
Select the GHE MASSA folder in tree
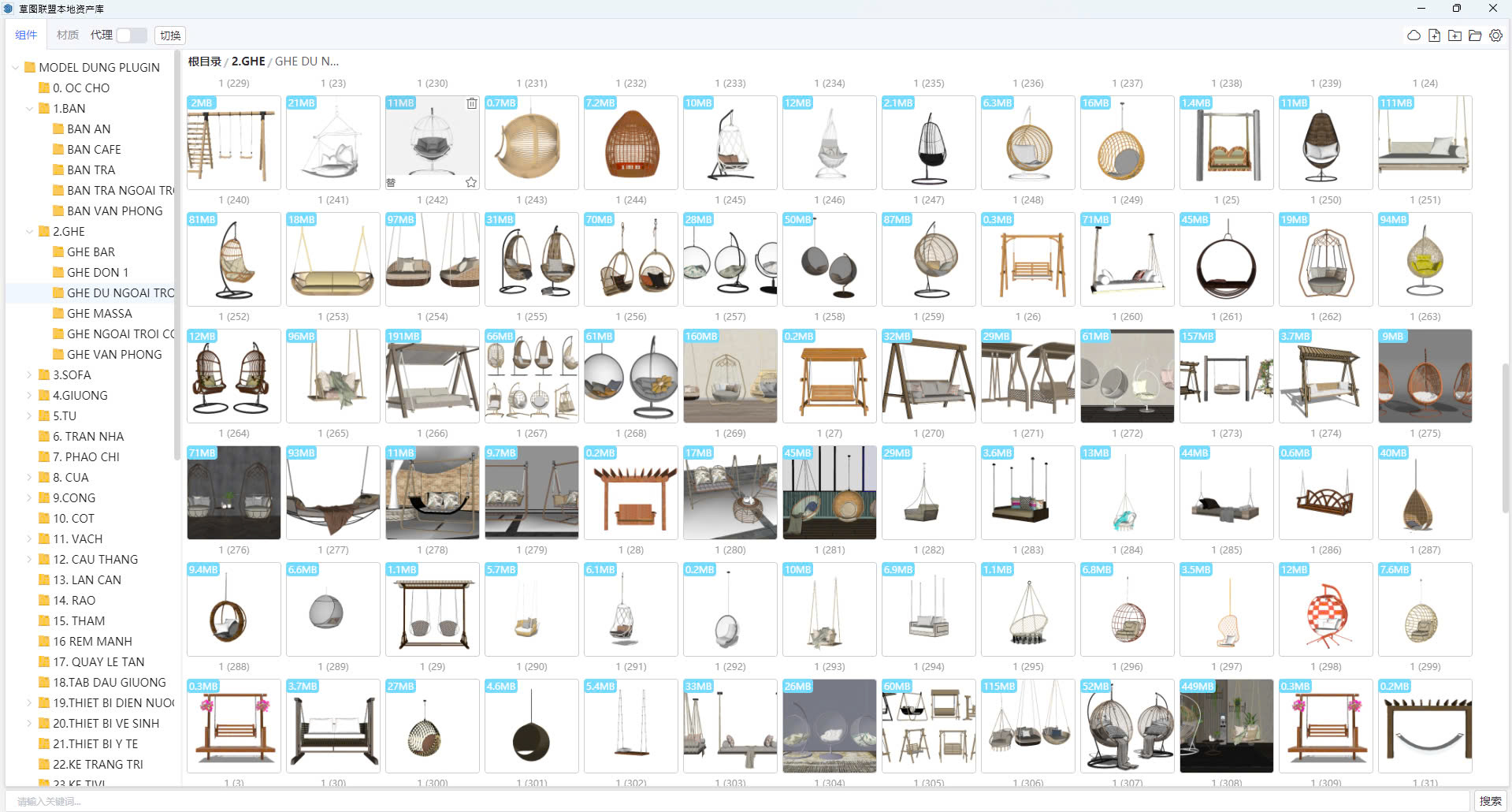tap(99, 314)
